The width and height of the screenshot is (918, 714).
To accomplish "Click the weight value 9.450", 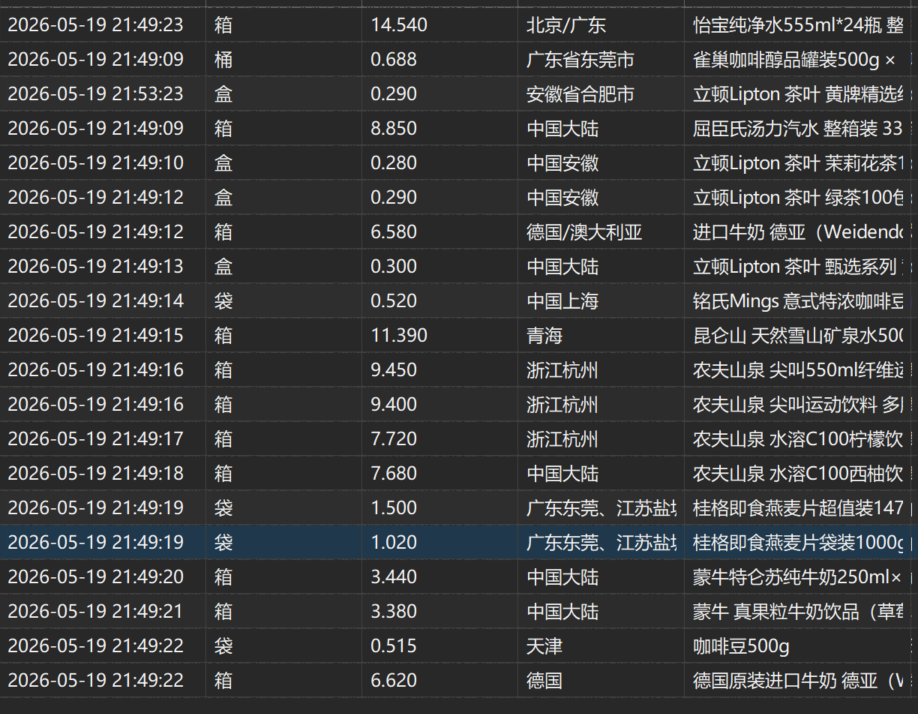I will [393, 370].
